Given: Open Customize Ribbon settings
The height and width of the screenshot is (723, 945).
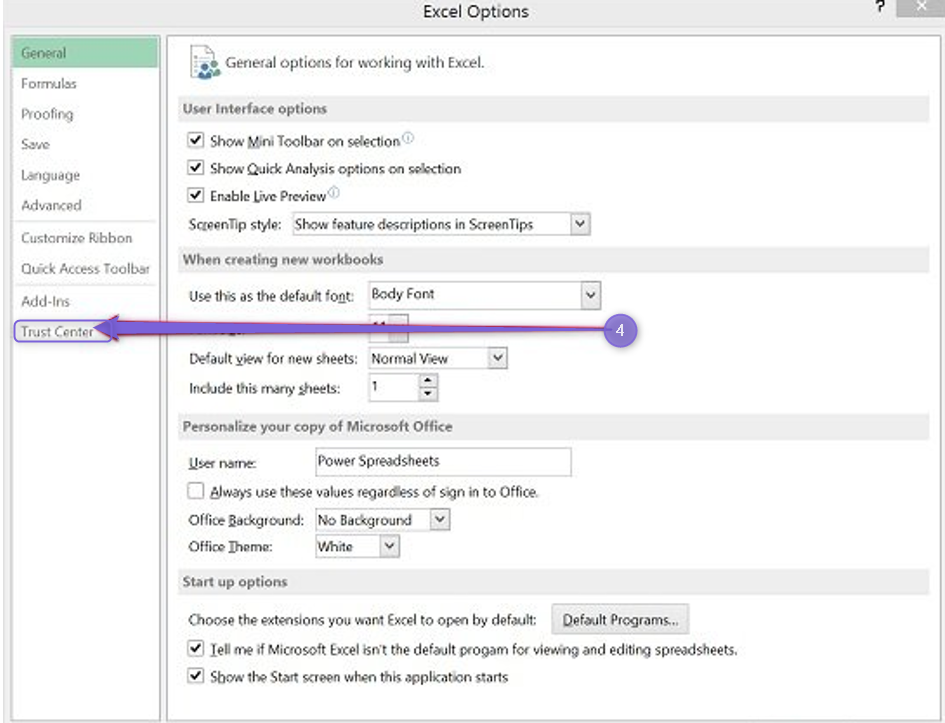Looking at the screenshot, I should 85,238.
